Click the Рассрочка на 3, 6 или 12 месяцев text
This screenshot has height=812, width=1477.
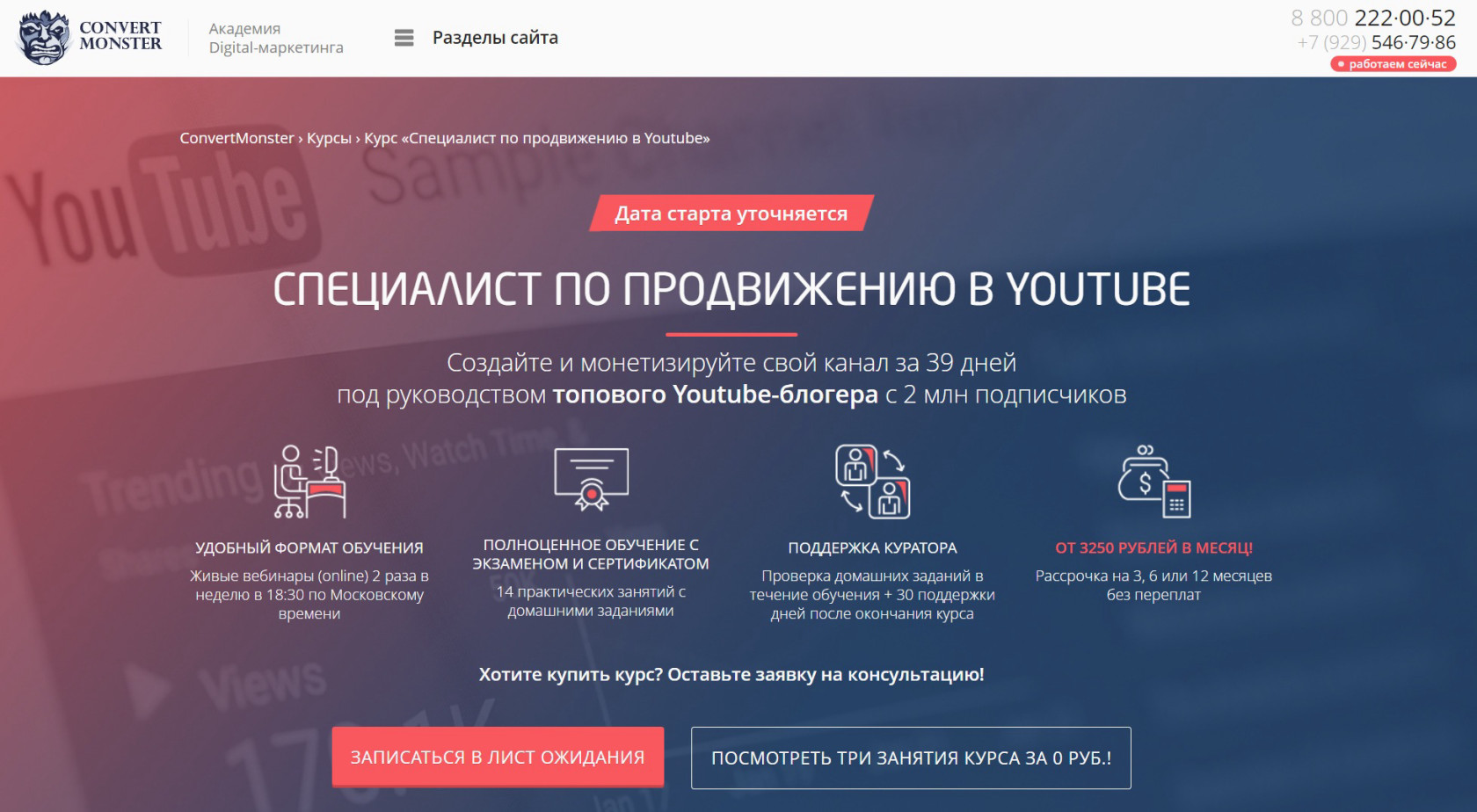pyautogui.click(x=1153, y=585)
